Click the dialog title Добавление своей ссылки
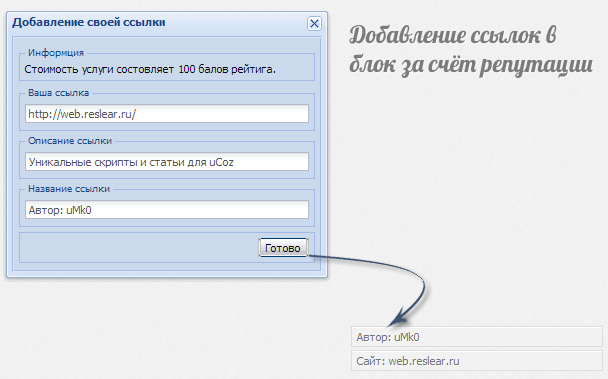 [89, 22]
